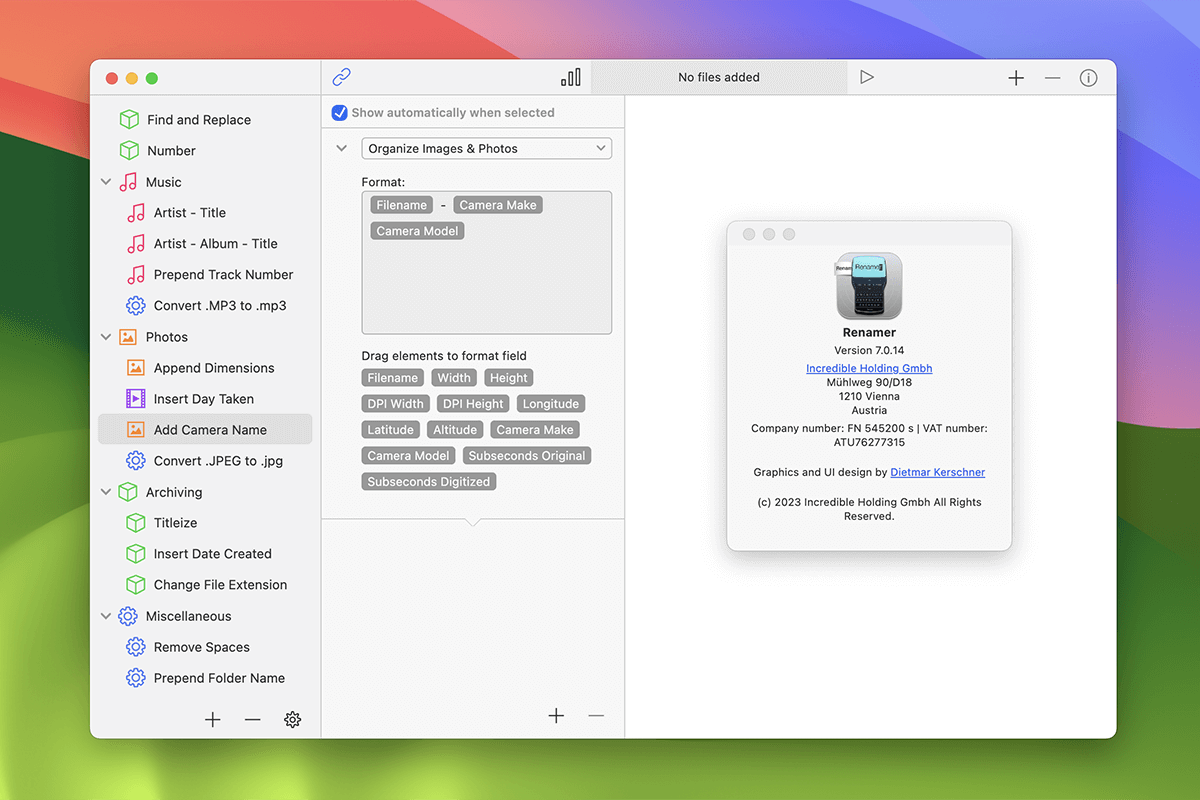Click the DPI Height element token

473,404
